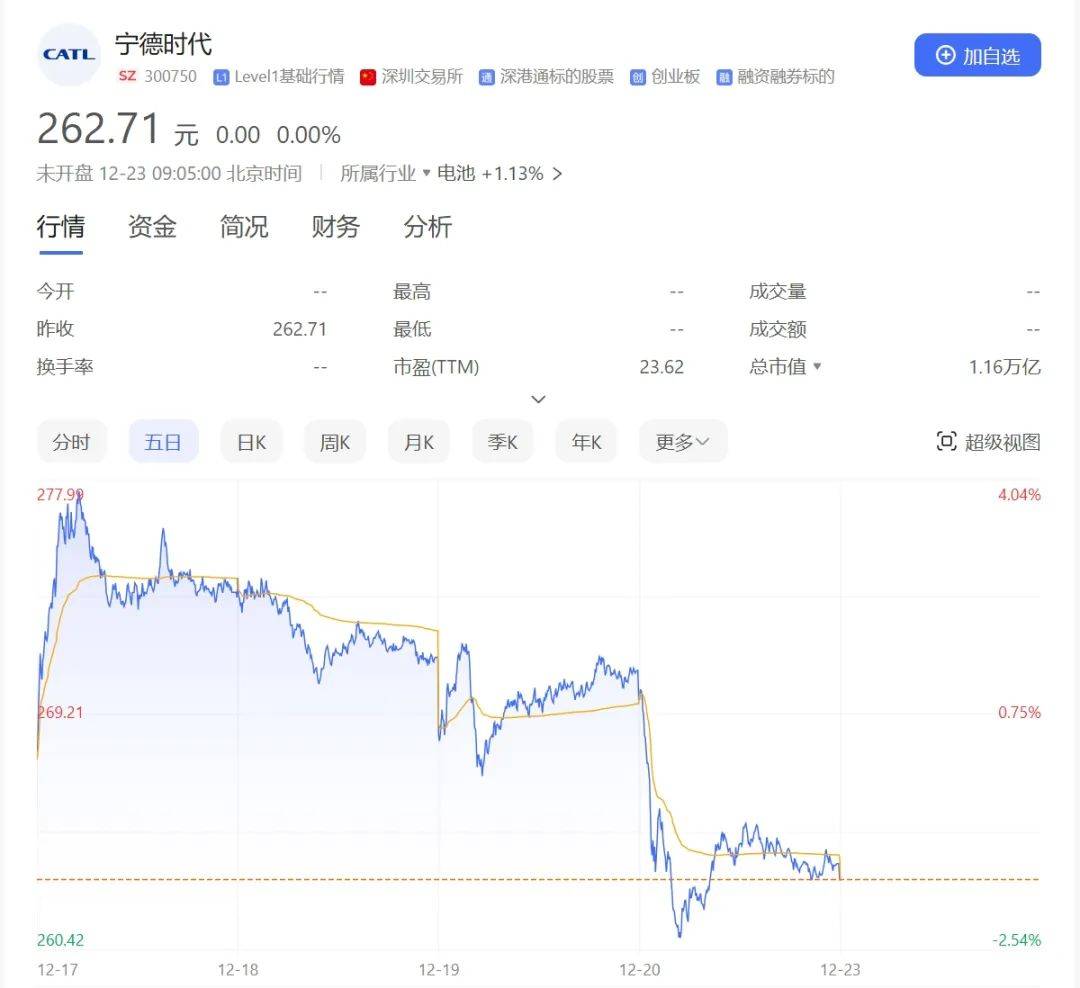Open the 更多 chart period dropdown
Viewport: 1080px width, 988px height.
683,441
